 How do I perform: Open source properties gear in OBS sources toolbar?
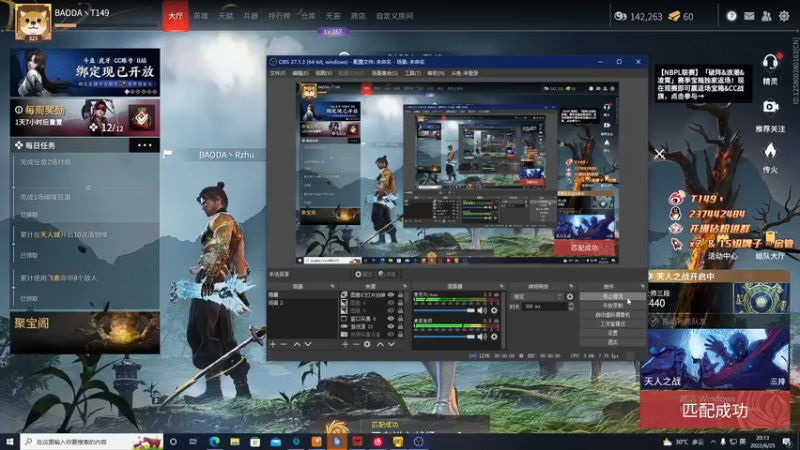[x=367, y=344]
